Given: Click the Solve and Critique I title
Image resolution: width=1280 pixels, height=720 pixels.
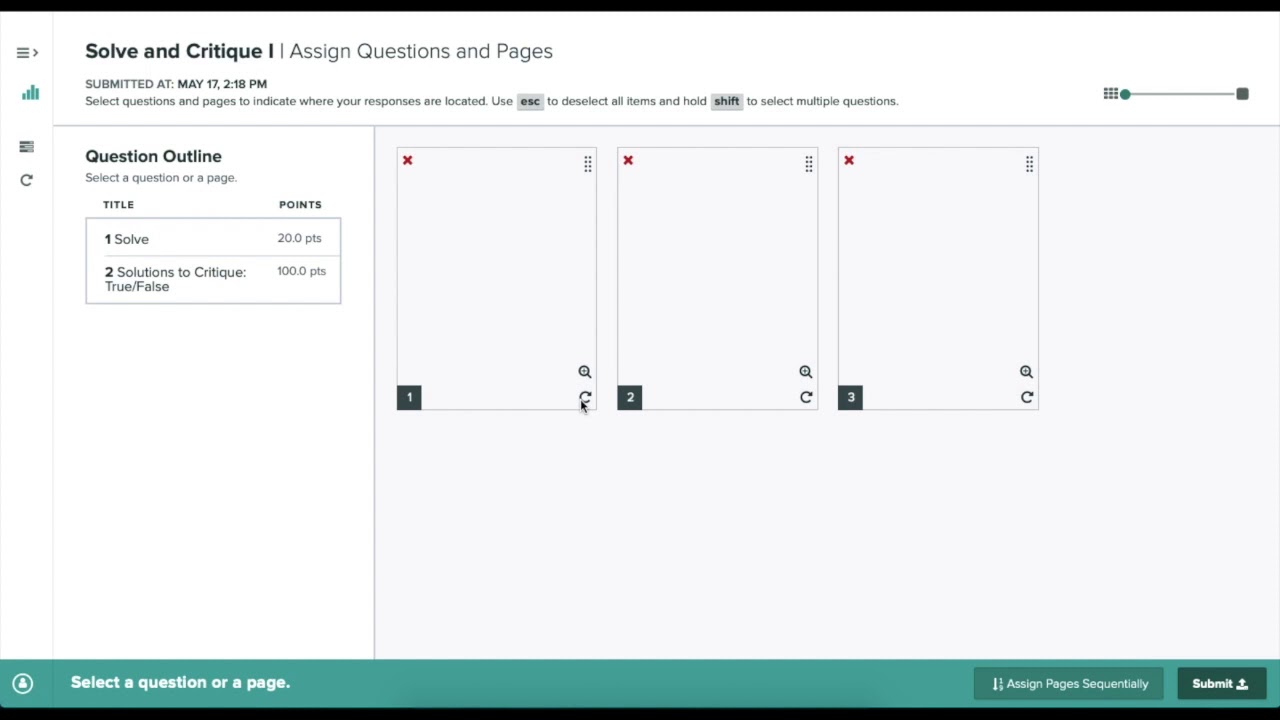Looking at the screenshot, I should (179, 51).
